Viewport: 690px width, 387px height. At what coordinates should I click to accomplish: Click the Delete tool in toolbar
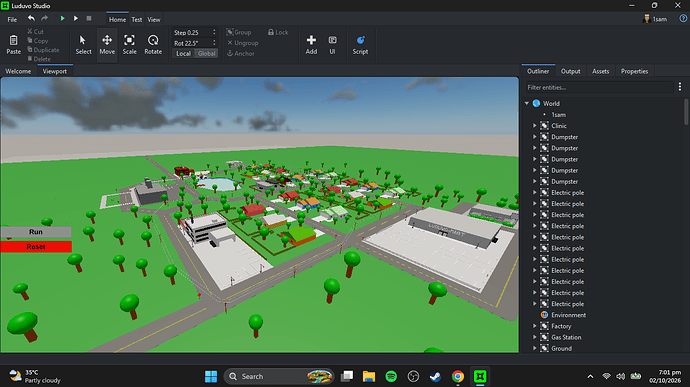click(x=39, y=59)
